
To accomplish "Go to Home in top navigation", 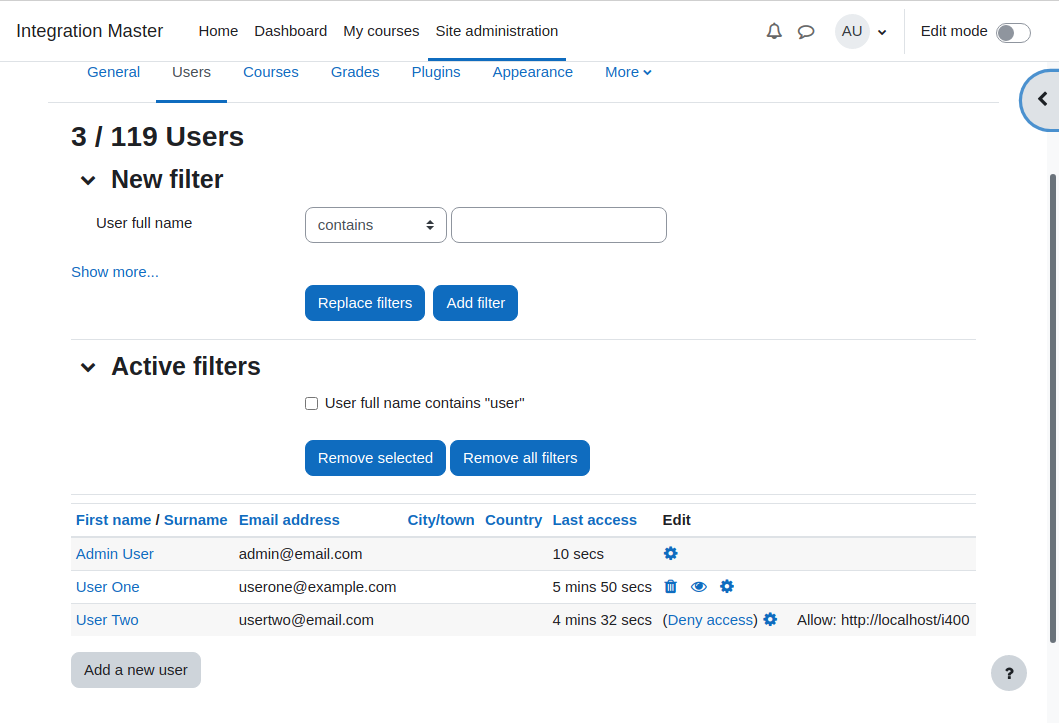I will coord(218,31).
